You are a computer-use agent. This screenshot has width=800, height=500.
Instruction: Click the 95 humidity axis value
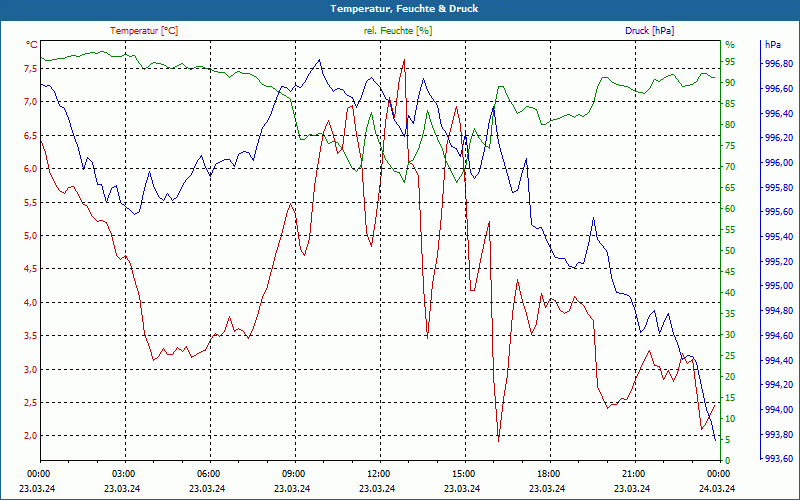point(731,62)
